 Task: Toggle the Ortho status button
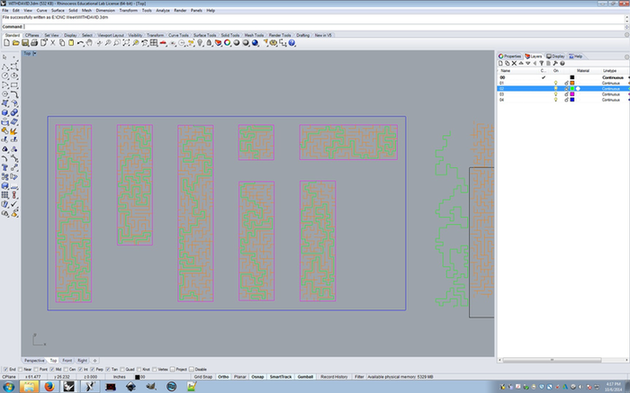(x=223, y=377)
